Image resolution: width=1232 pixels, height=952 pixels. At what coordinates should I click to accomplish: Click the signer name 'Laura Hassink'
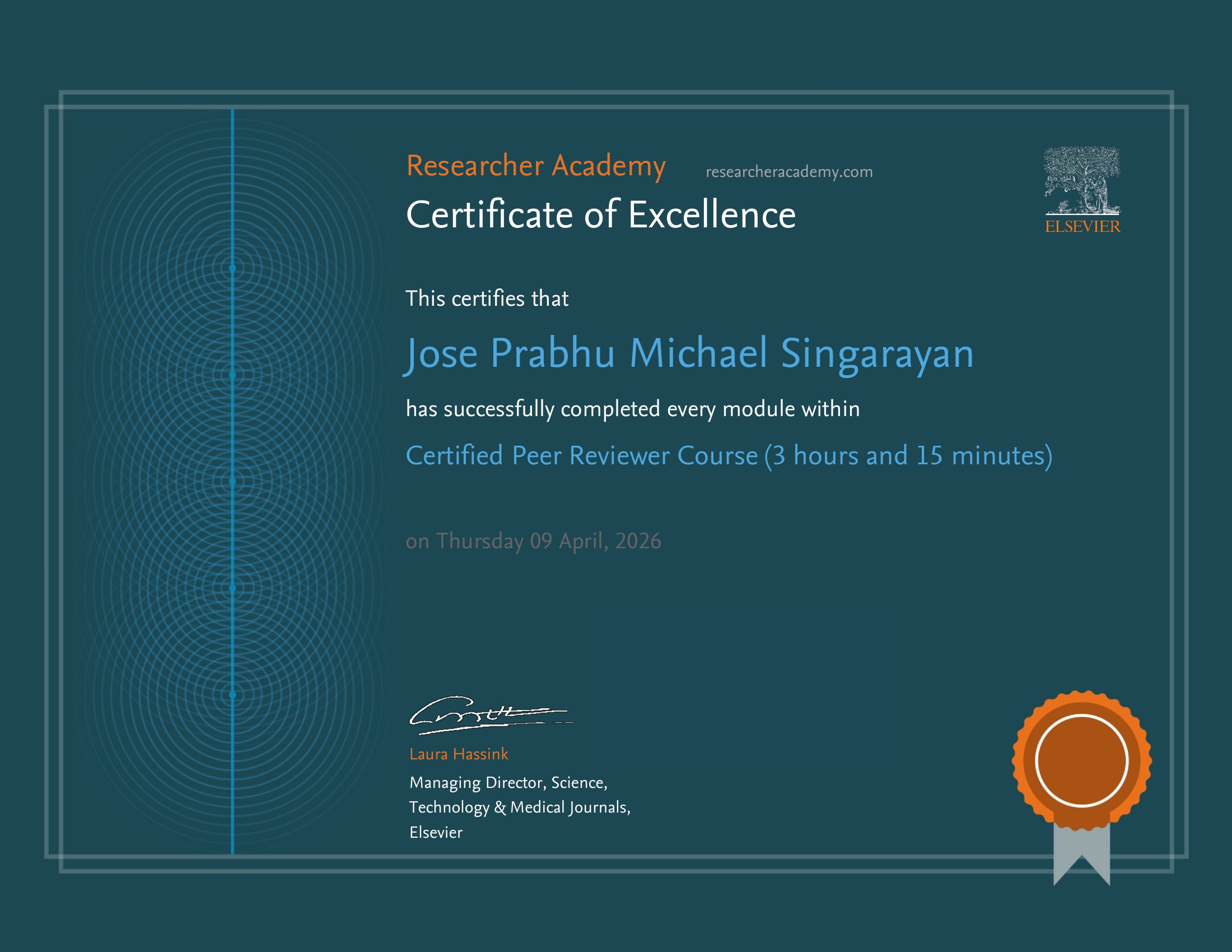(x=459, y=754)
